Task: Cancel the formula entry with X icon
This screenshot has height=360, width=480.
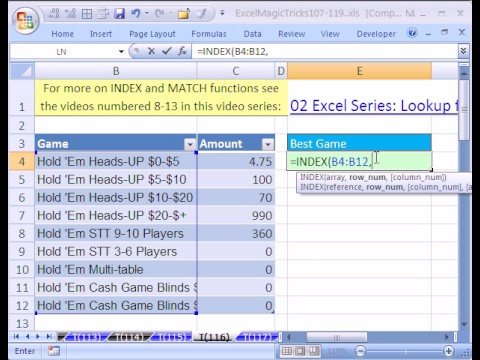Action: tap(151, 51)
